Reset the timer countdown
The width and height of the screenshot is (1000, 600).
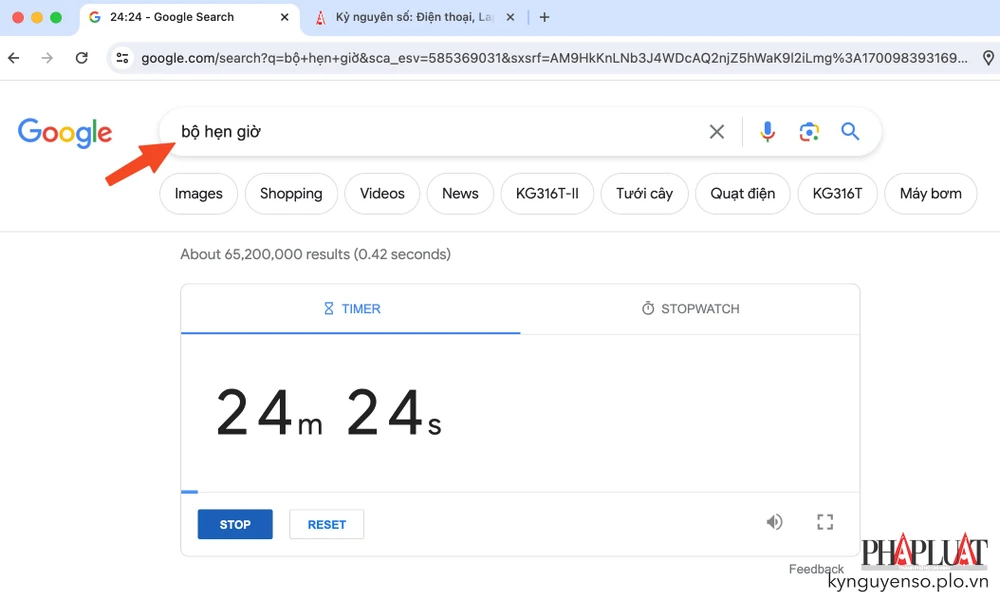(326, 523)
